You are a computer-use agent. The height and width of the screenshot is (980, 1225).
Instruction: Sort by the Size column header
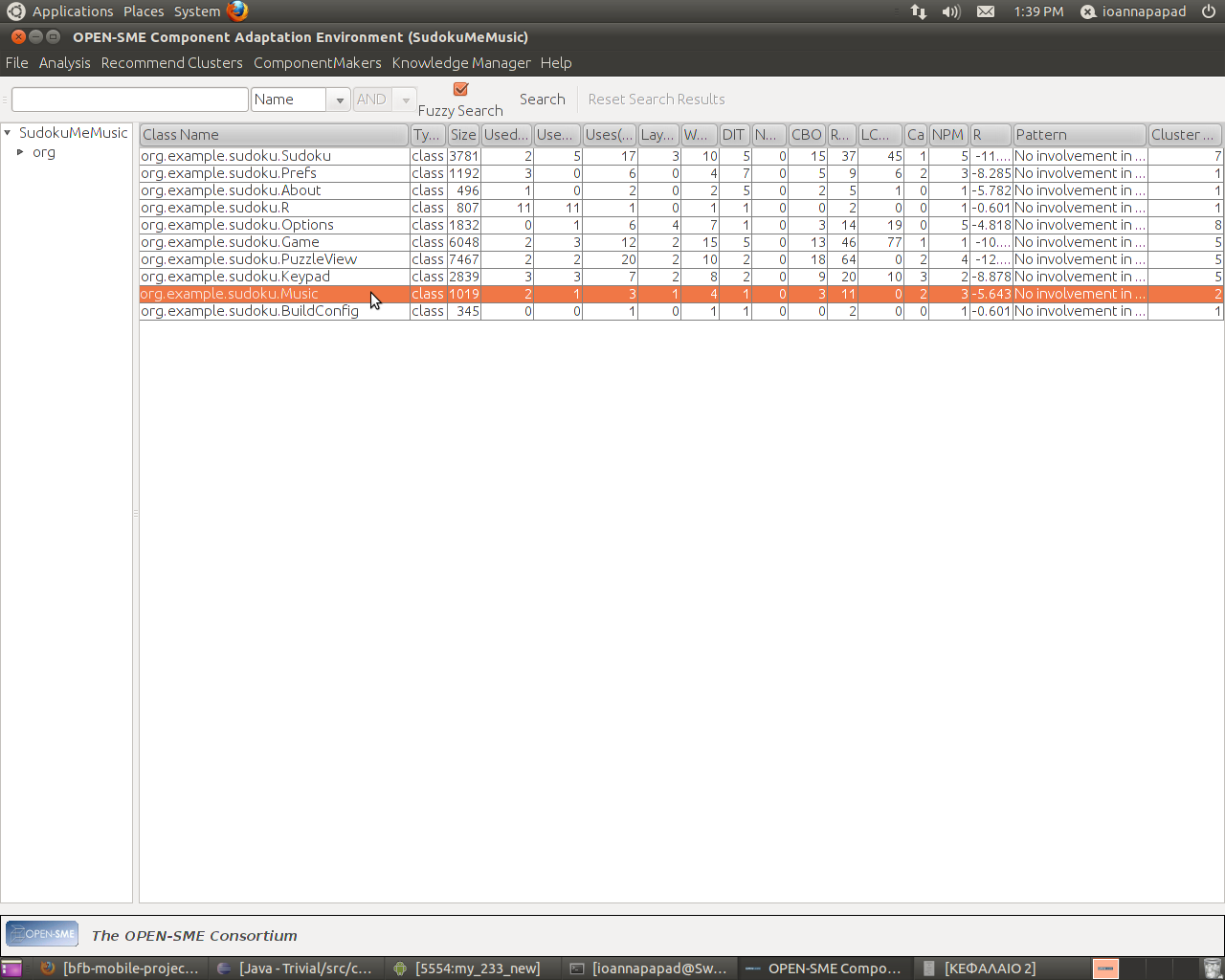tap(463, 135)
